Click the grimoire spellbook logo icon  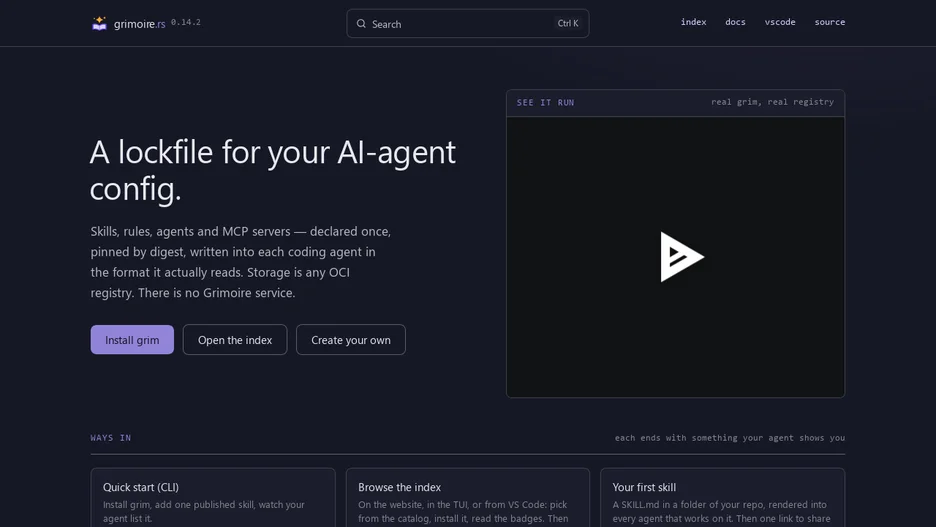[x=99, y=23]
